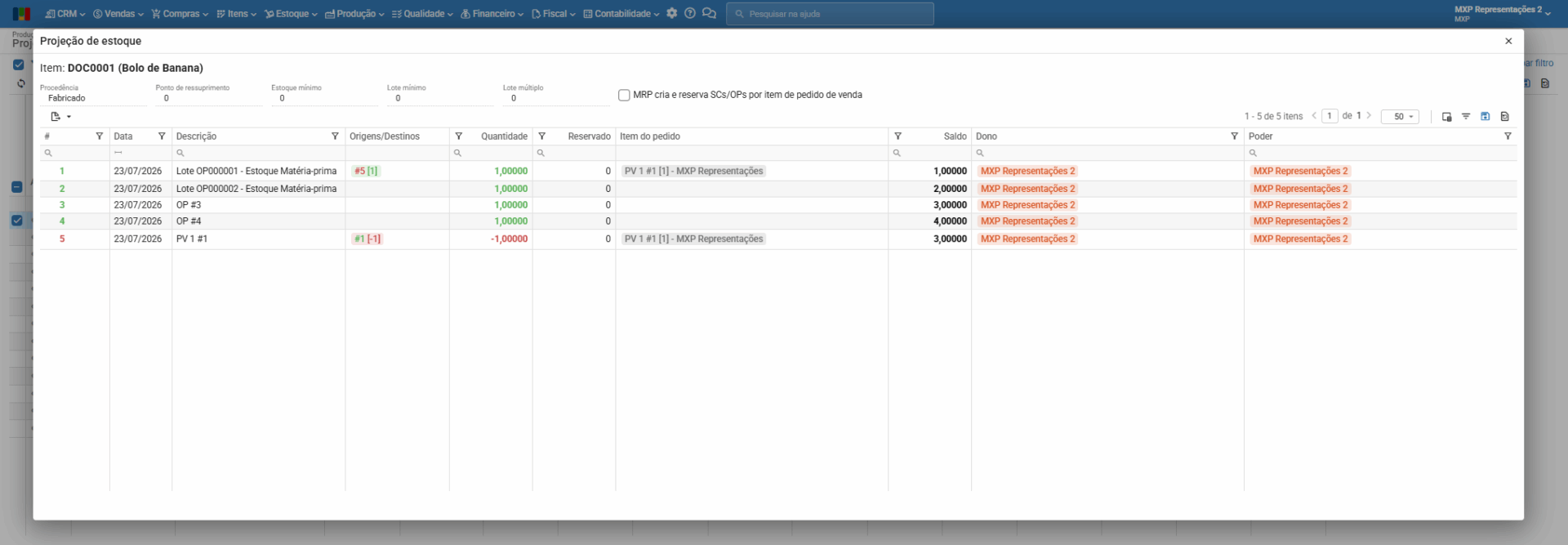Open the CRM menu
The width and height of the screenshot is (1568, 545).
pos(65,14)
